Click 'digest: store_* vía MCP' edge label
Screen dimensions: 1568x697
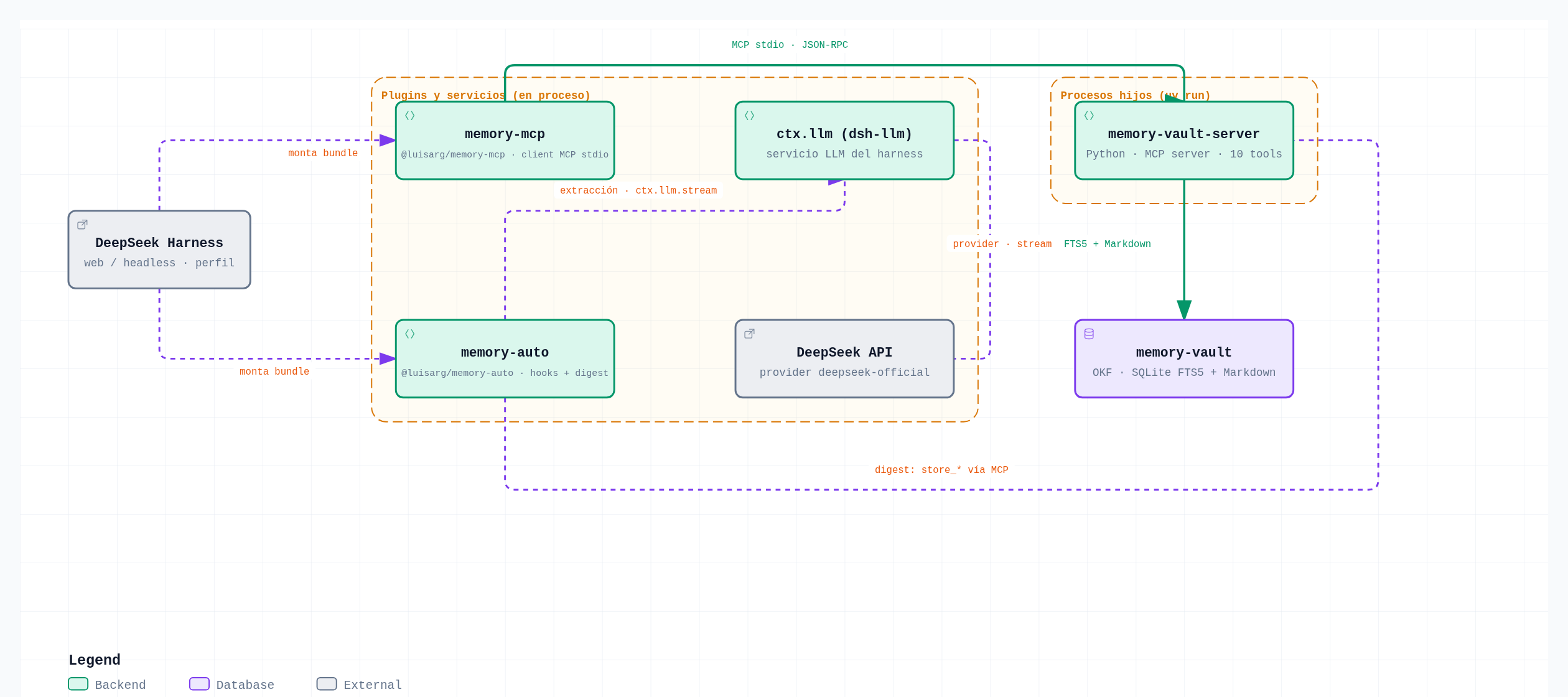pos(941,470)
